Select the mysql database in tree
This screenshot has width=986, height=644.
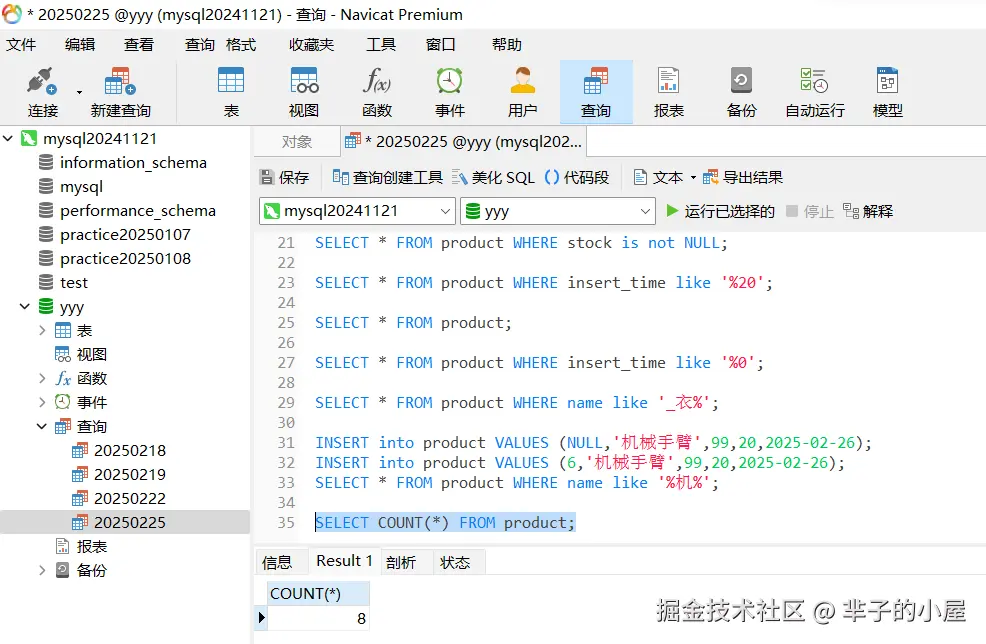(81, 187)
